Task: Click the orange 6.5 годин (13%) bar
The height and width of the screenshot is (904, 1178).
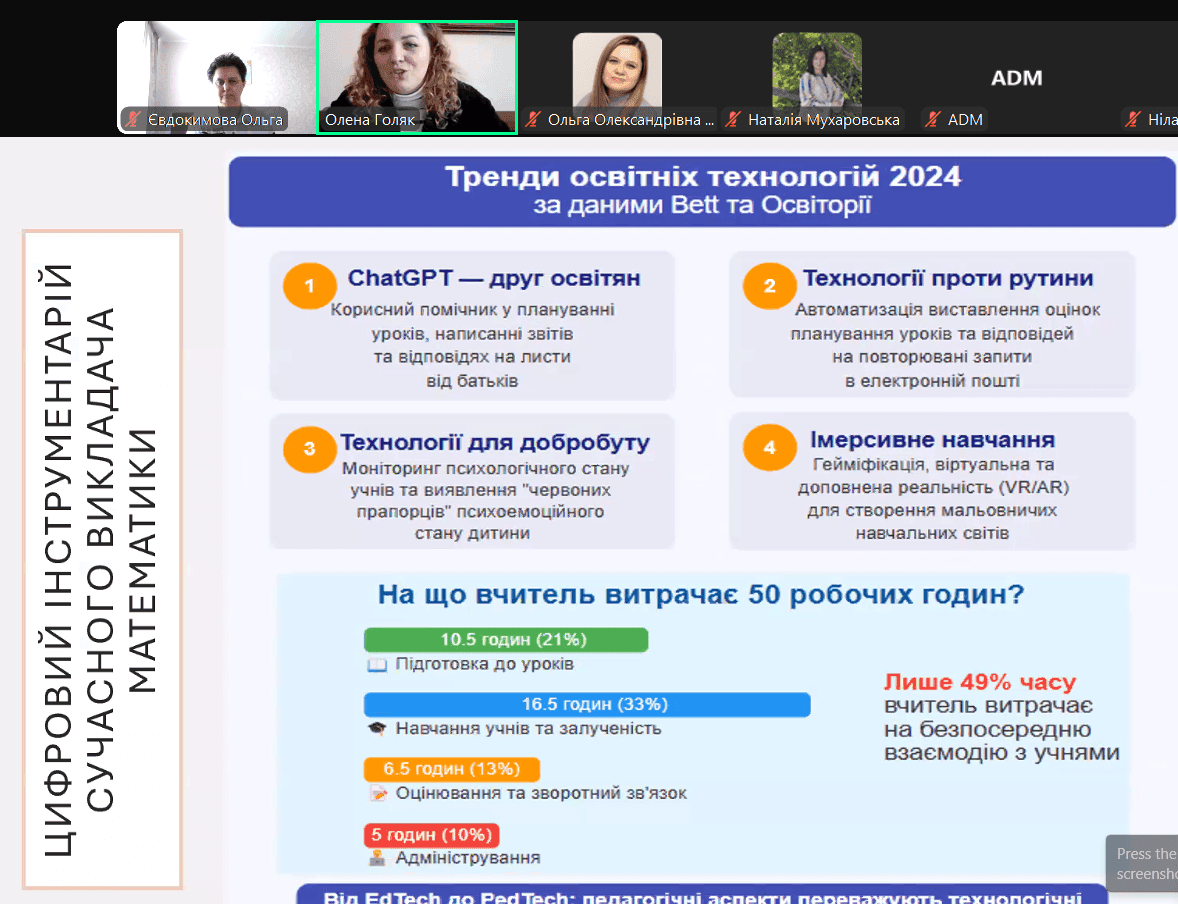Action: (x=452, y=769)
